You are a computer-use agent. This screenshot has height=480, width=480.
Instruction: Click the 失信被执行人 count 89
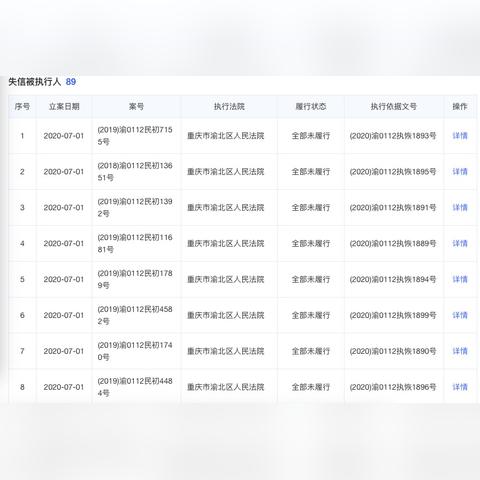click(71, 82)
